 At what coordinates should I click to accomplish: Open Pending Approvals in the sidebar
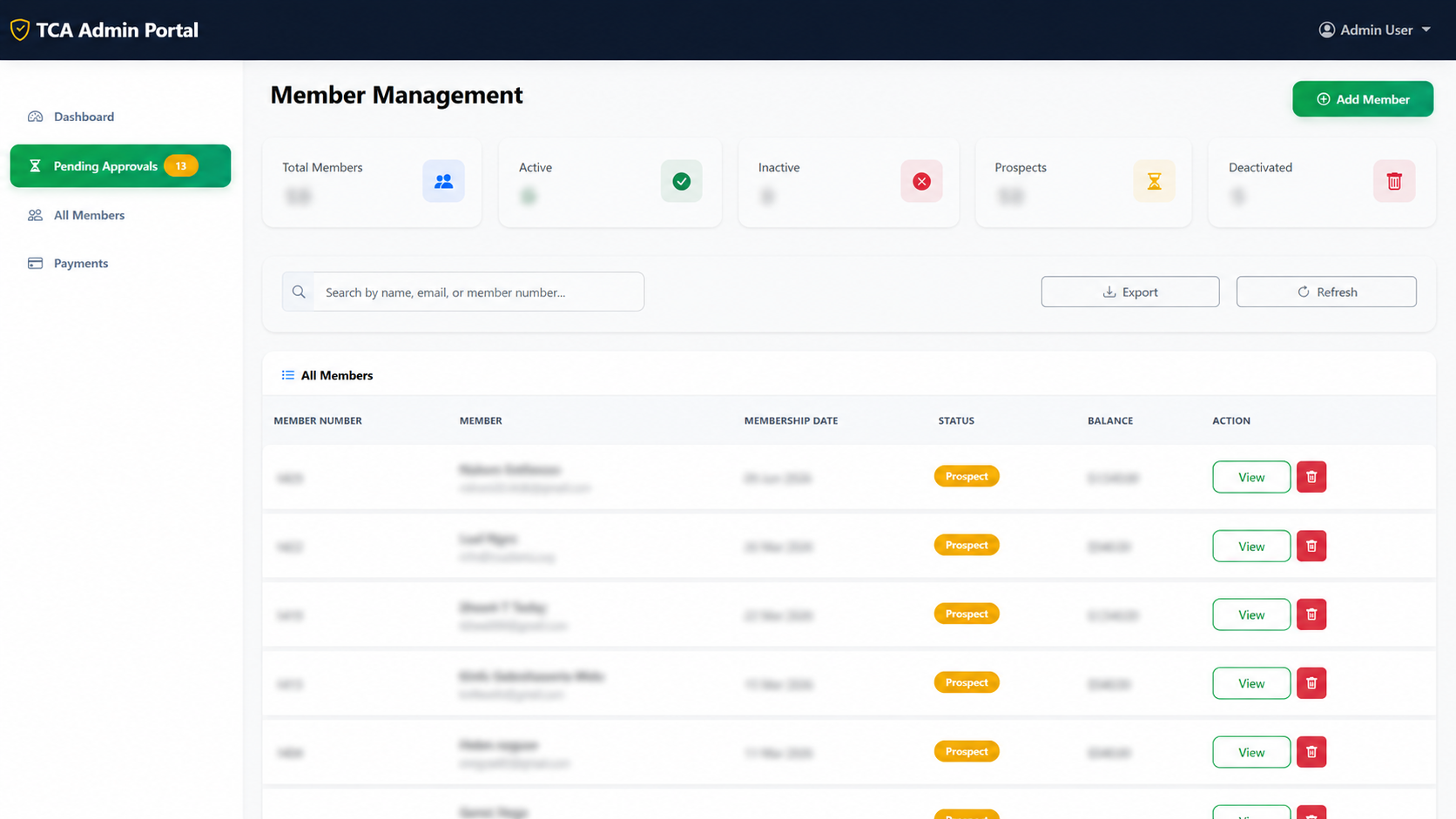[x=120, y=165]
